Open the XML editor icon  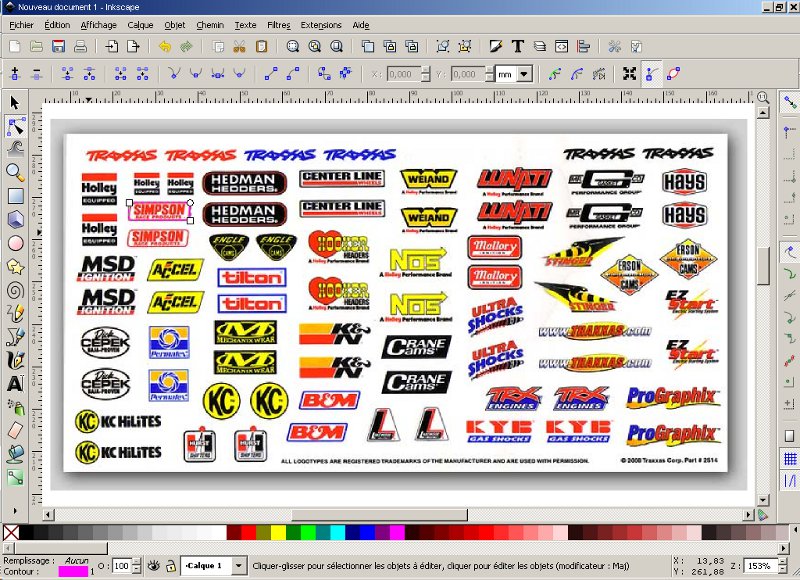(562, 47)
